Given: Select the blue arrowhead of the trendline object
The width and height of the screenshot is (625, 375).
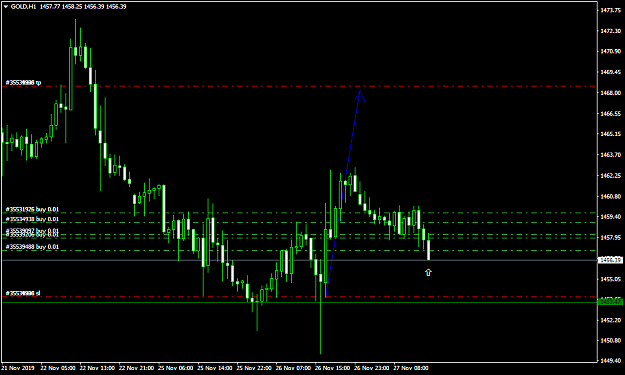Looking at the screenshot, I should tap(360, 95).
